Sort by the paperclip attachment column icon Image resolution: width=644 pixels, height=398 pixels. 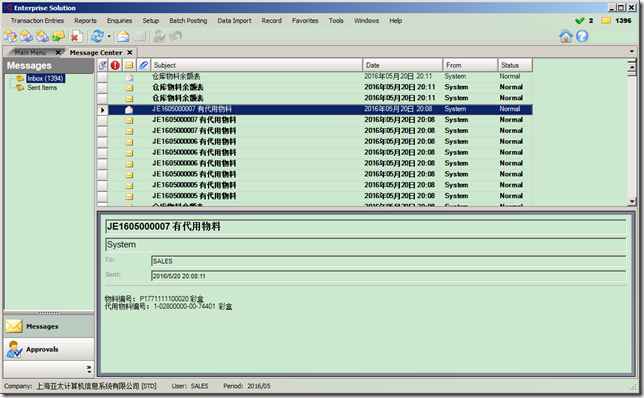[x=143, y=65]
